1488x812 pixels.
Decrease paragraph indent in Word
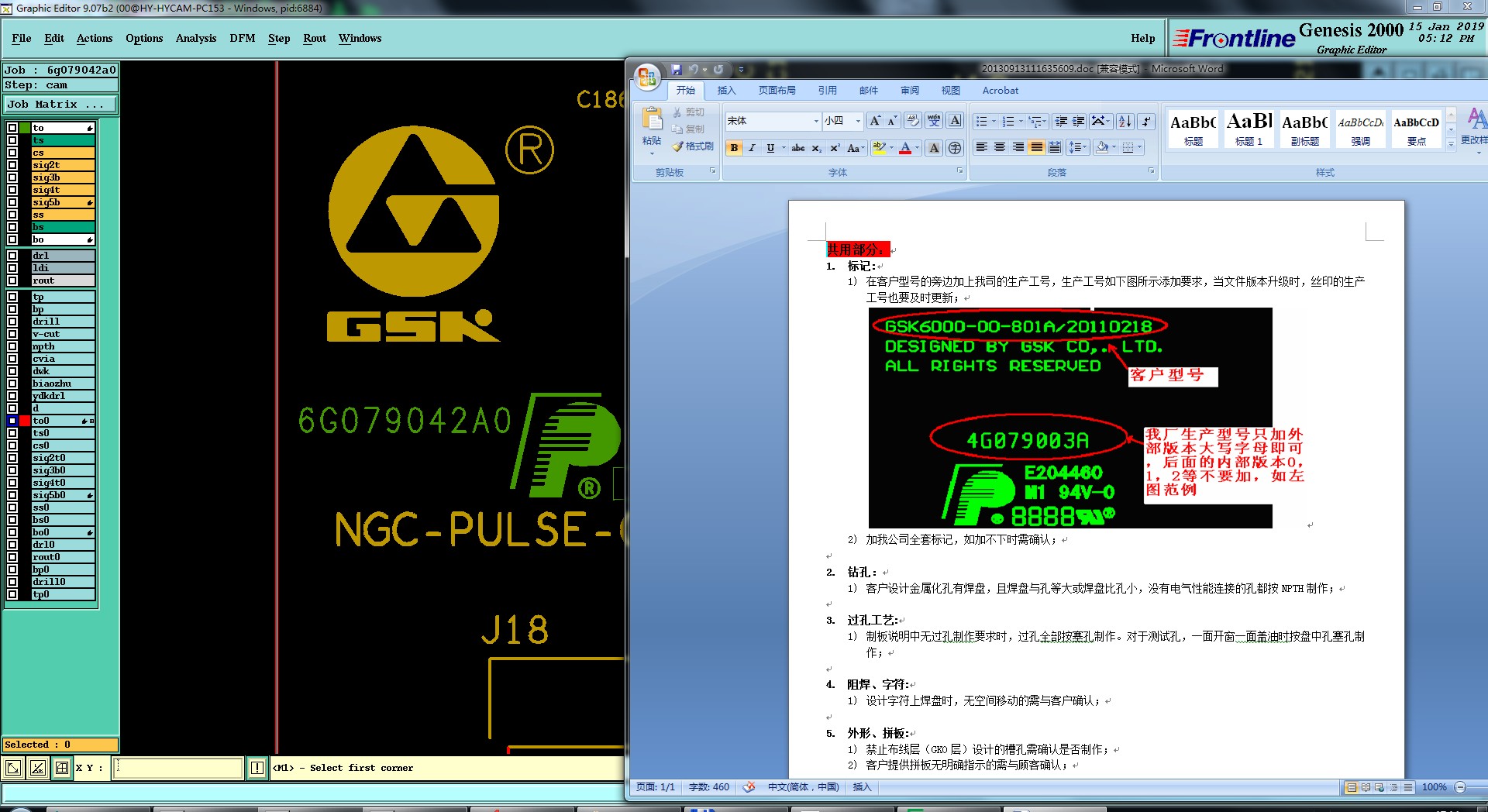[x=1062, y=121]
